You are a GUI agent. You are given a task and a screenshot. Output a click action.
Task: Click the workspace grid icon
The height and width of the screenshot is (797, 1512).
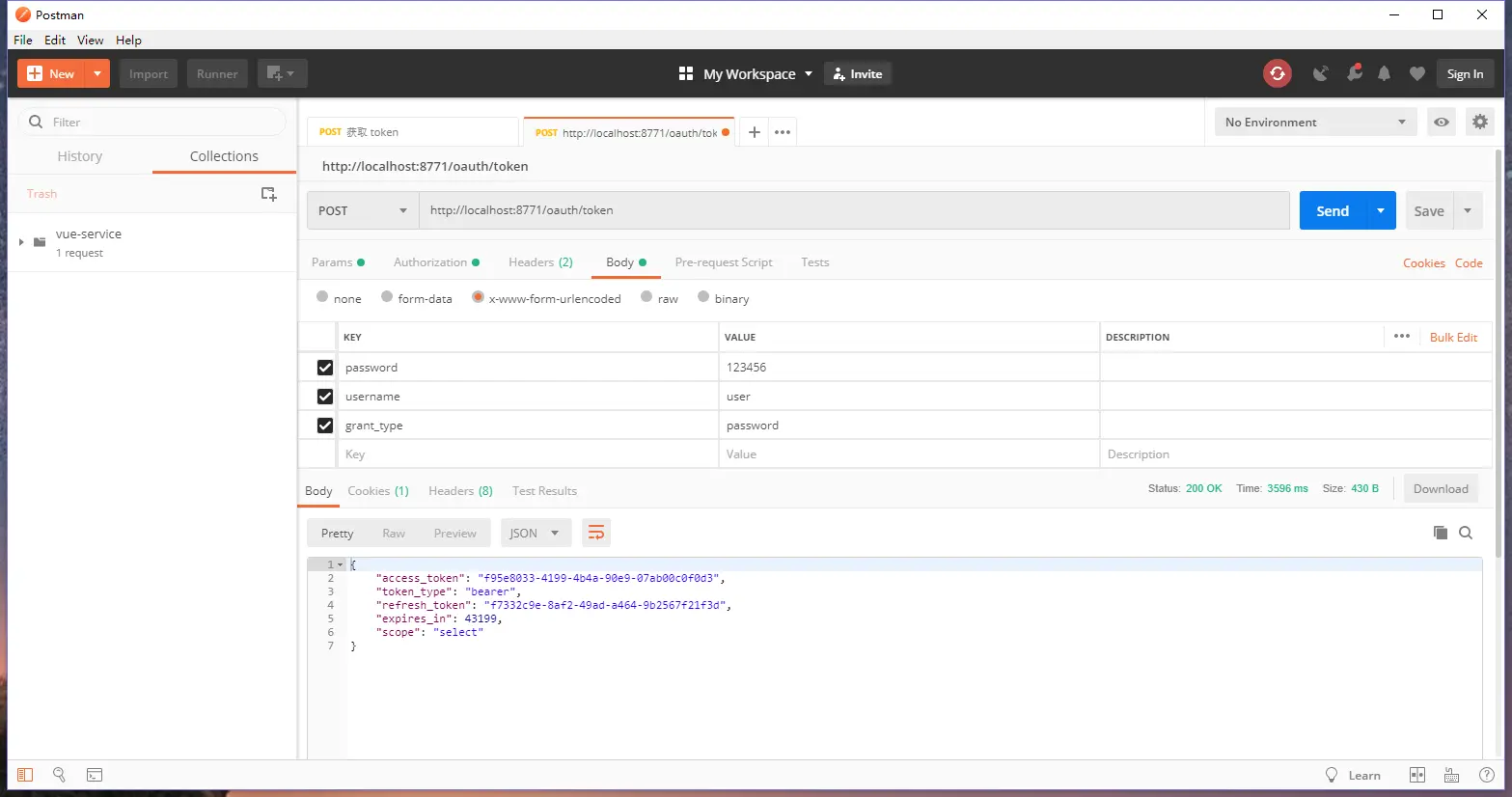686,73
